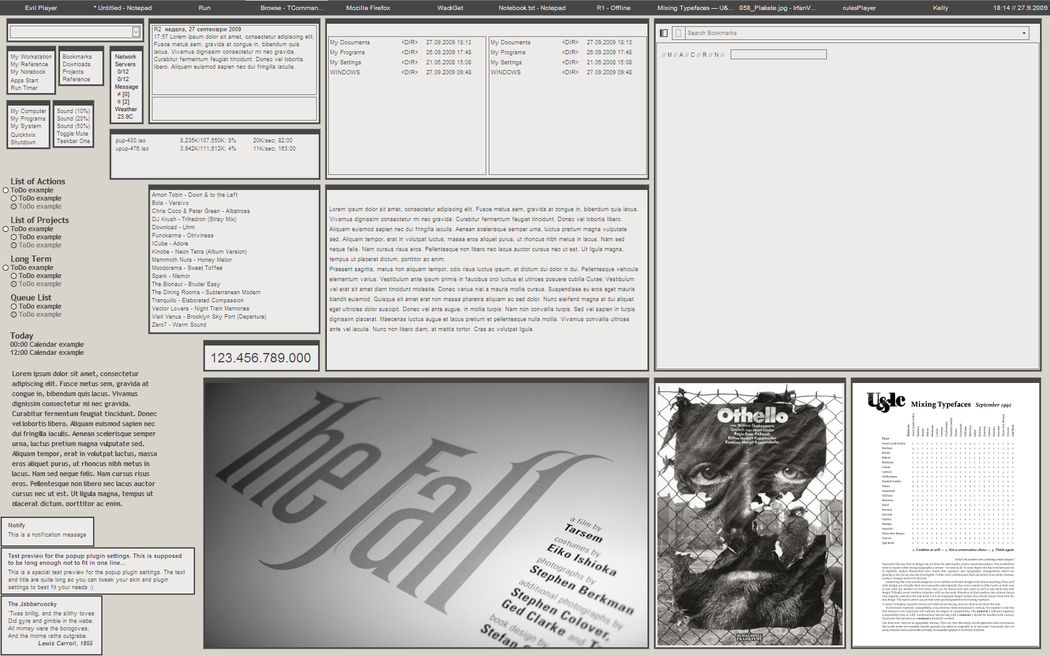Toggle the bookmarks sidebar panel icon
1050x656 pixels.
coord(664,33)
